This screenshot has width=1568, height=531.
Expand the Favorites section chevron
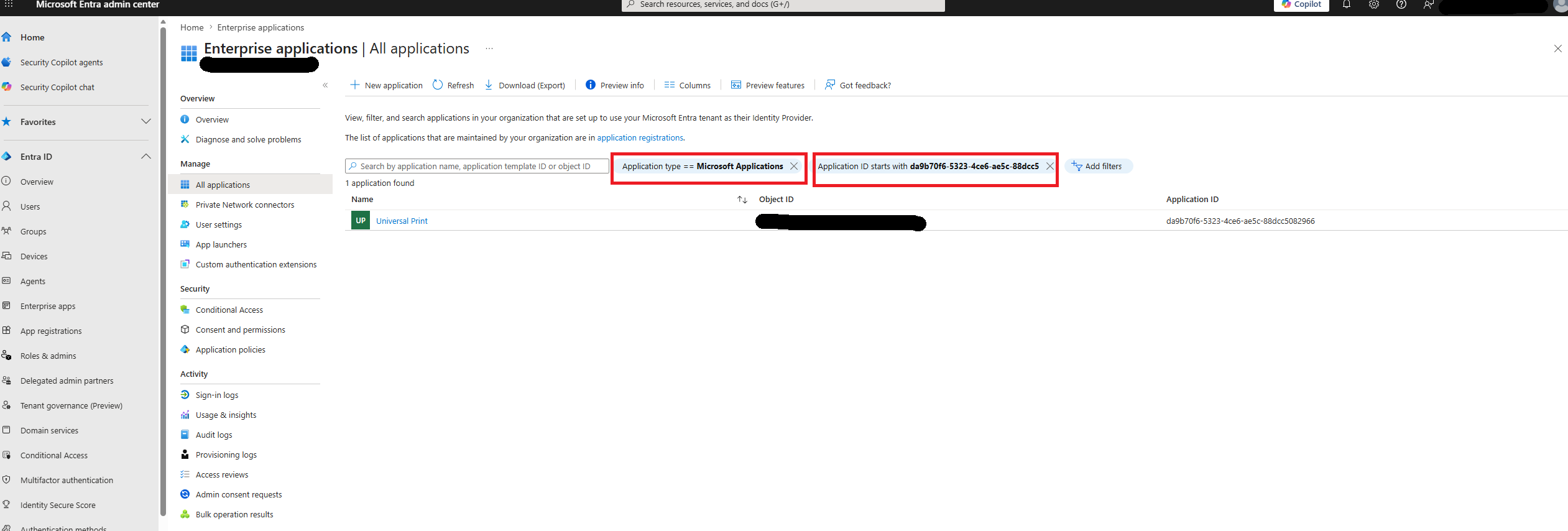(146, 122)
